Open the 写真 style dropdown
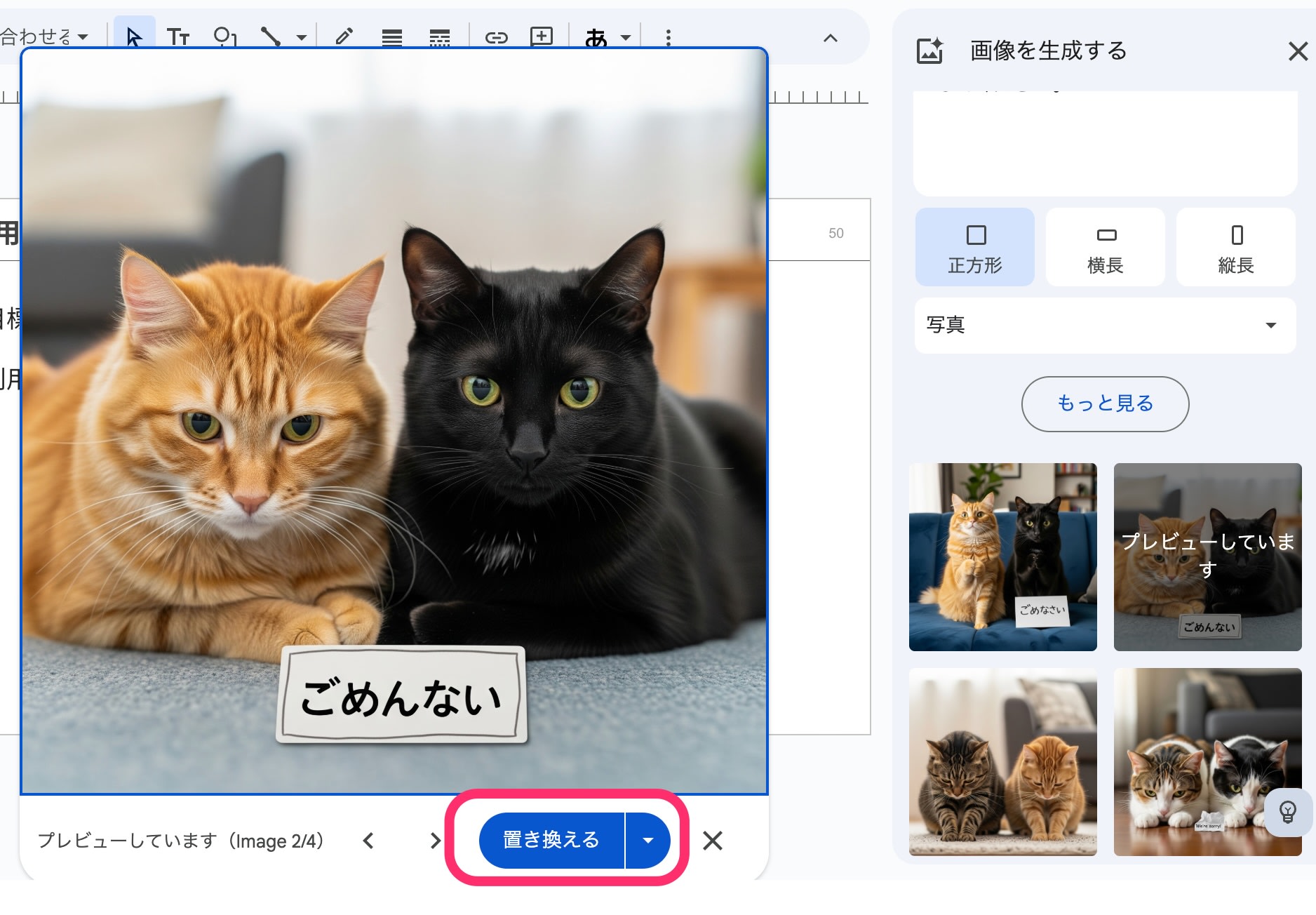This screenshot has width=1316, height=915. [x=1105, y=325]
